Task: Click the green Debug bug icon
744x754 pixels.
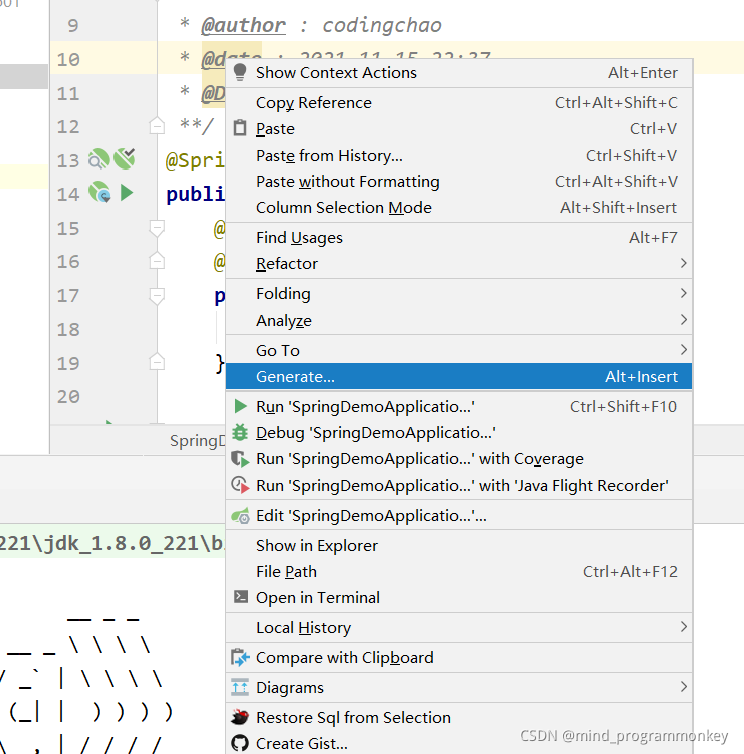Action: [240, 432]
